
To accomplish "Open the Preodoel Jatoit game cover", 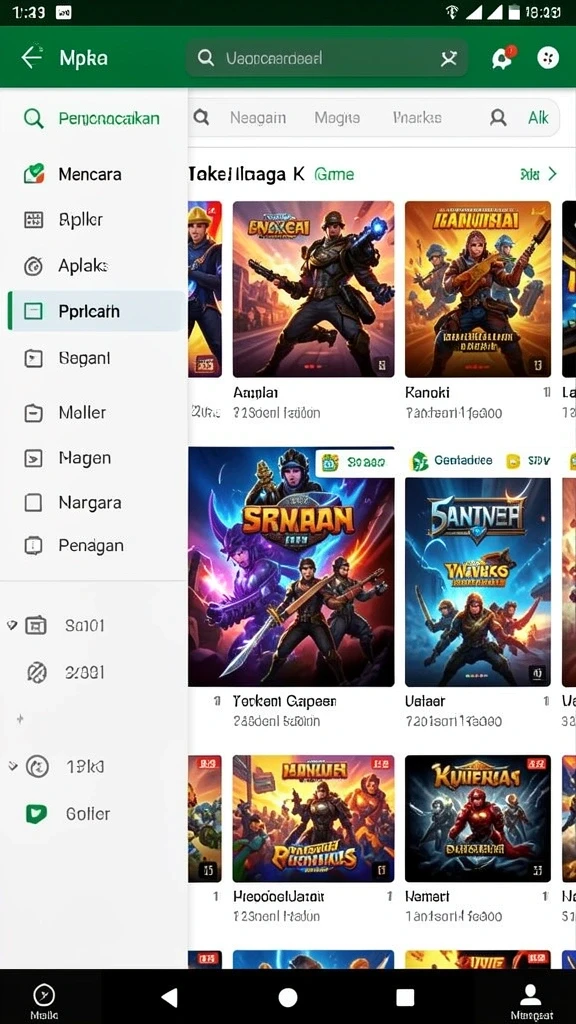I will 313,819.
